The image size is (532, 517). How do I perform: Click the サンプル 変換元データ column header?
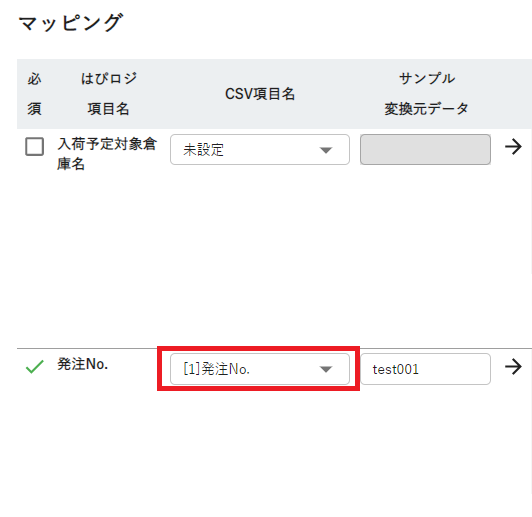(426, 94)
